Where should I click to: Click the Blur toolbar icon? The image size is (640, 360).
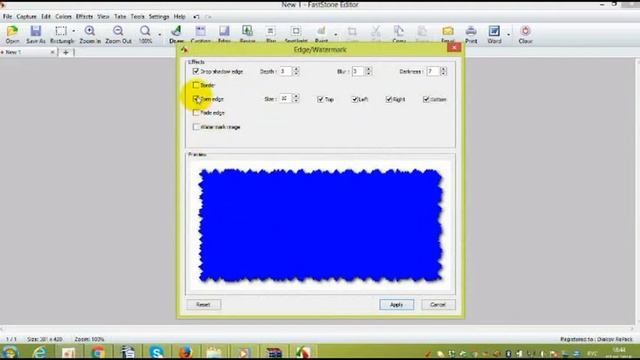click(271, 34)
